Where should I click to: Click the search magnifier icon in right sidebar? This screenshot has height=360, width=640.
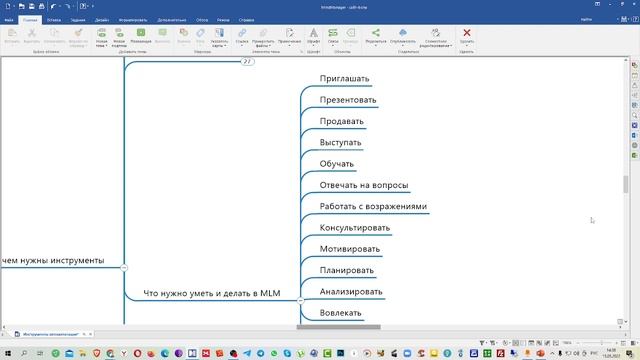[635, 115]
